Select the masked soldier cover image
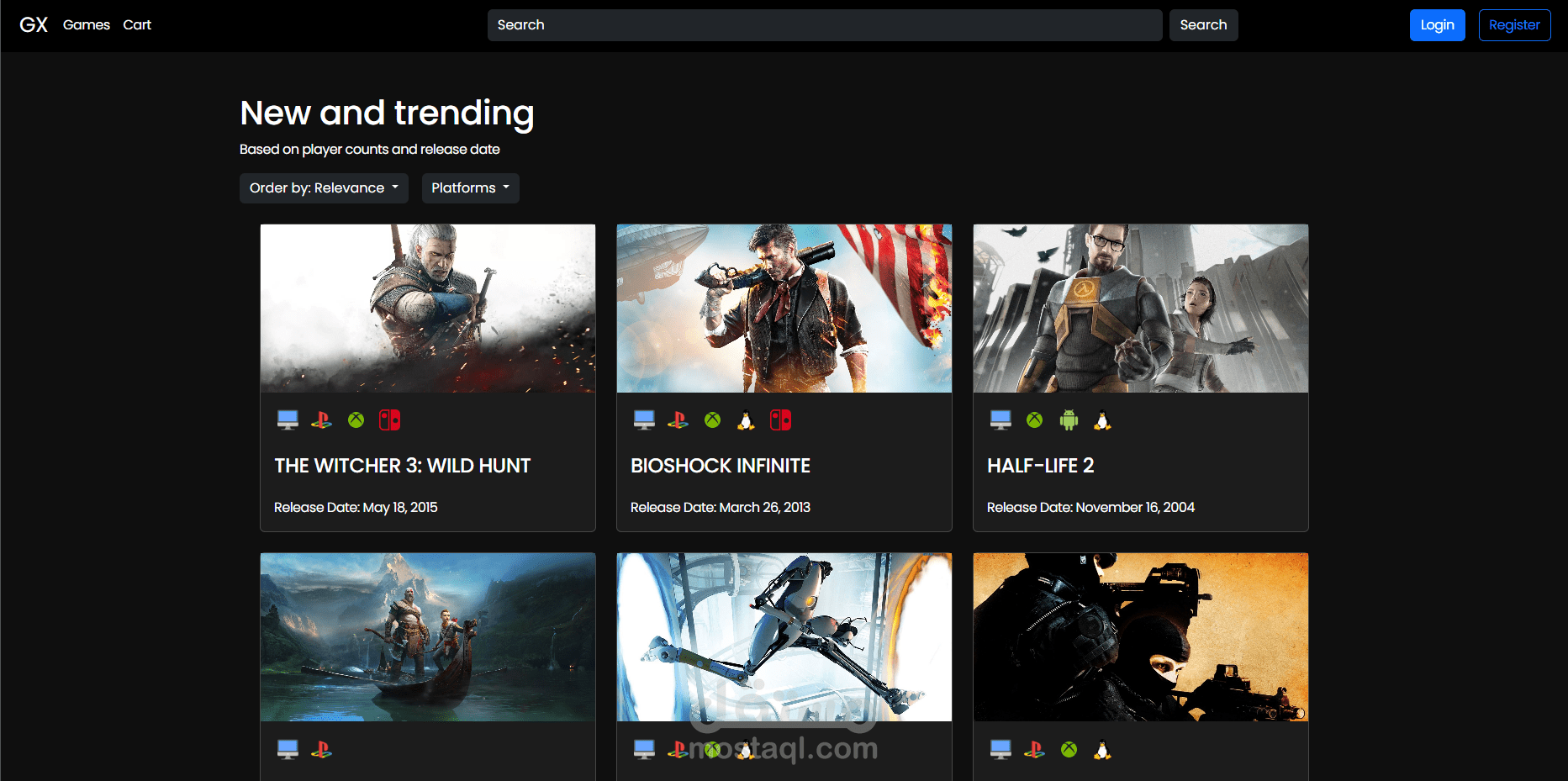Screen dimensions: 1568x781 1141,637
